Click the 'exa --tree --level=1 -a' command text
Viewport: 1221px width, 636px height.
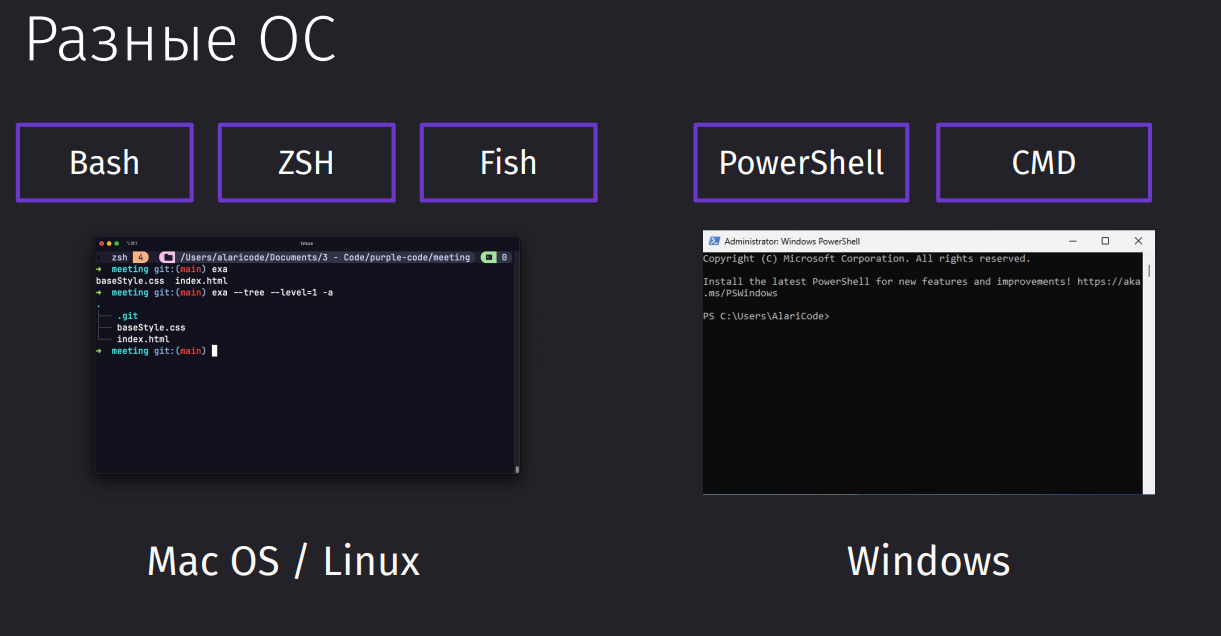click(x=273, y=293)
